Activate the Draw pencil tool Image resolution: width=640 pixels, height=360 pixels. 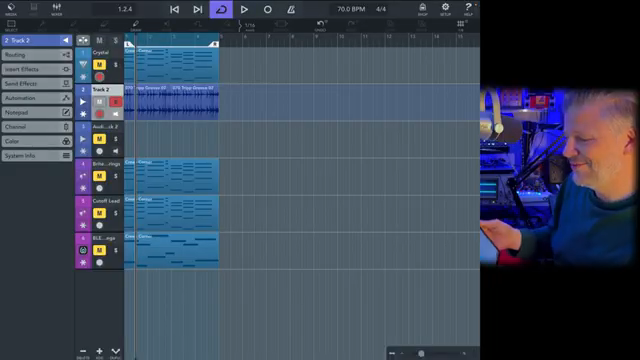(136, 25)
